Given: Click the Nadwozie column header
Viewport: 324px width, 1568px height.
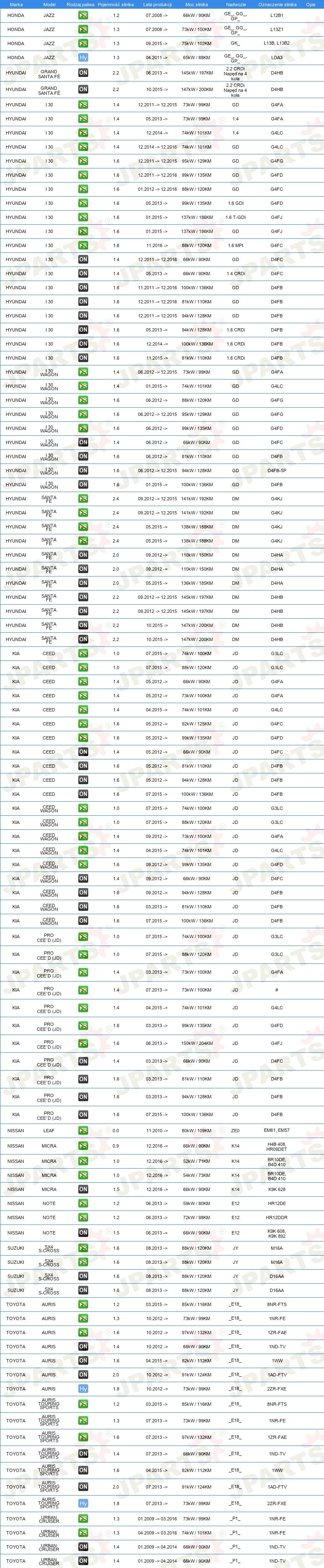Looking at the screenshot, I should pyautogui.click(x=236, y=4).
